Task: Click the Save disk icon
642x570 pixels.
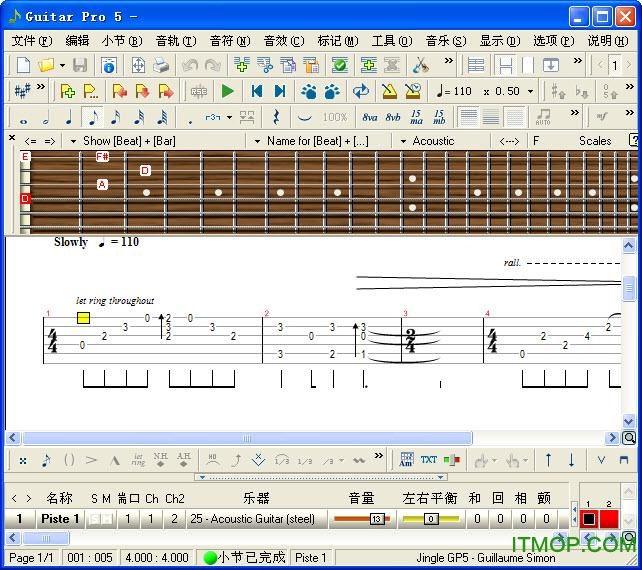Action: [x=79, y=65]
